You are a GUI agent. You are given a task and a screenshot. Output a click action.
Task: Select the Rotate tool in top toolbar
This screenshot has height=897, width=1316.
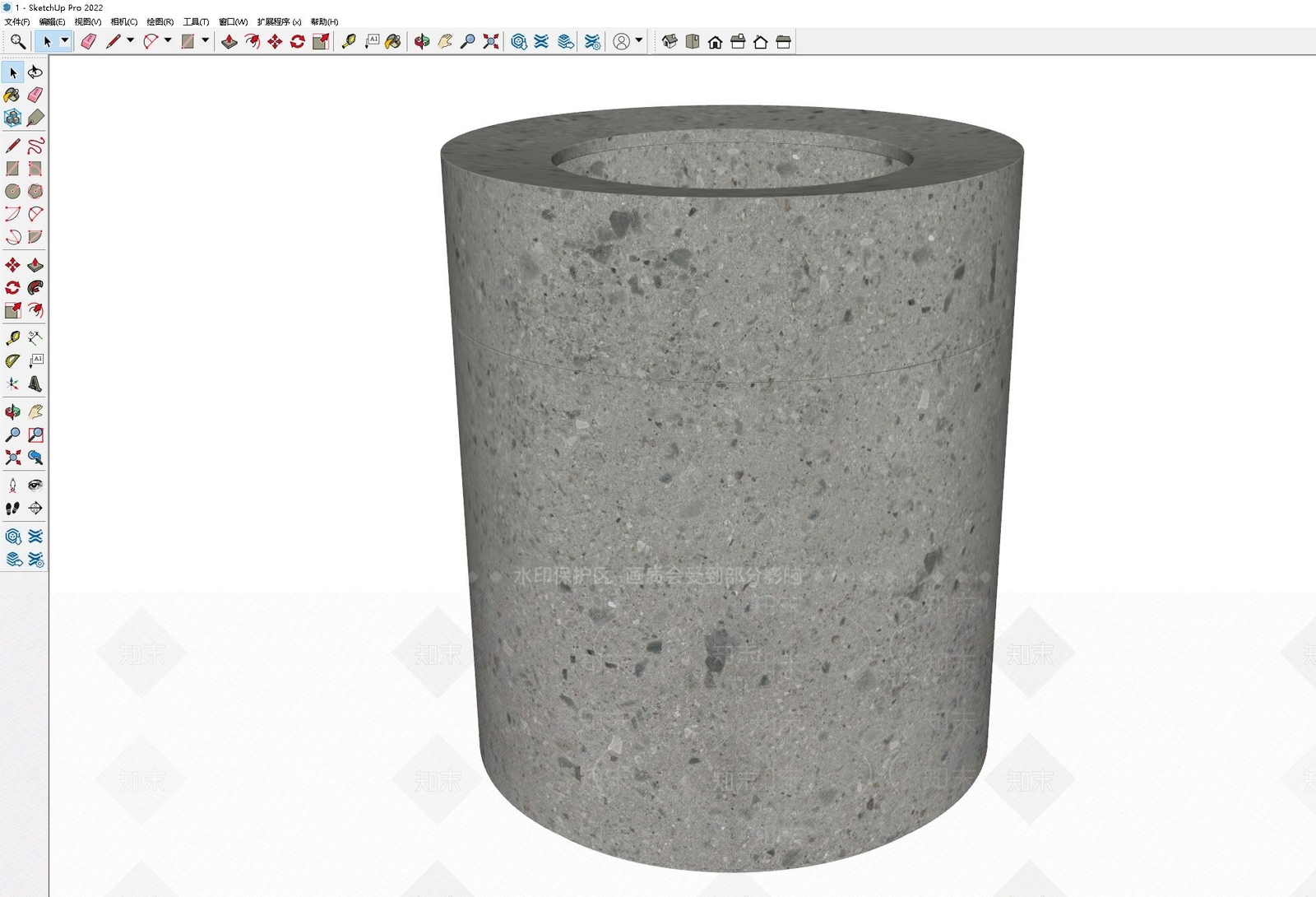click(x=298, y=41)
